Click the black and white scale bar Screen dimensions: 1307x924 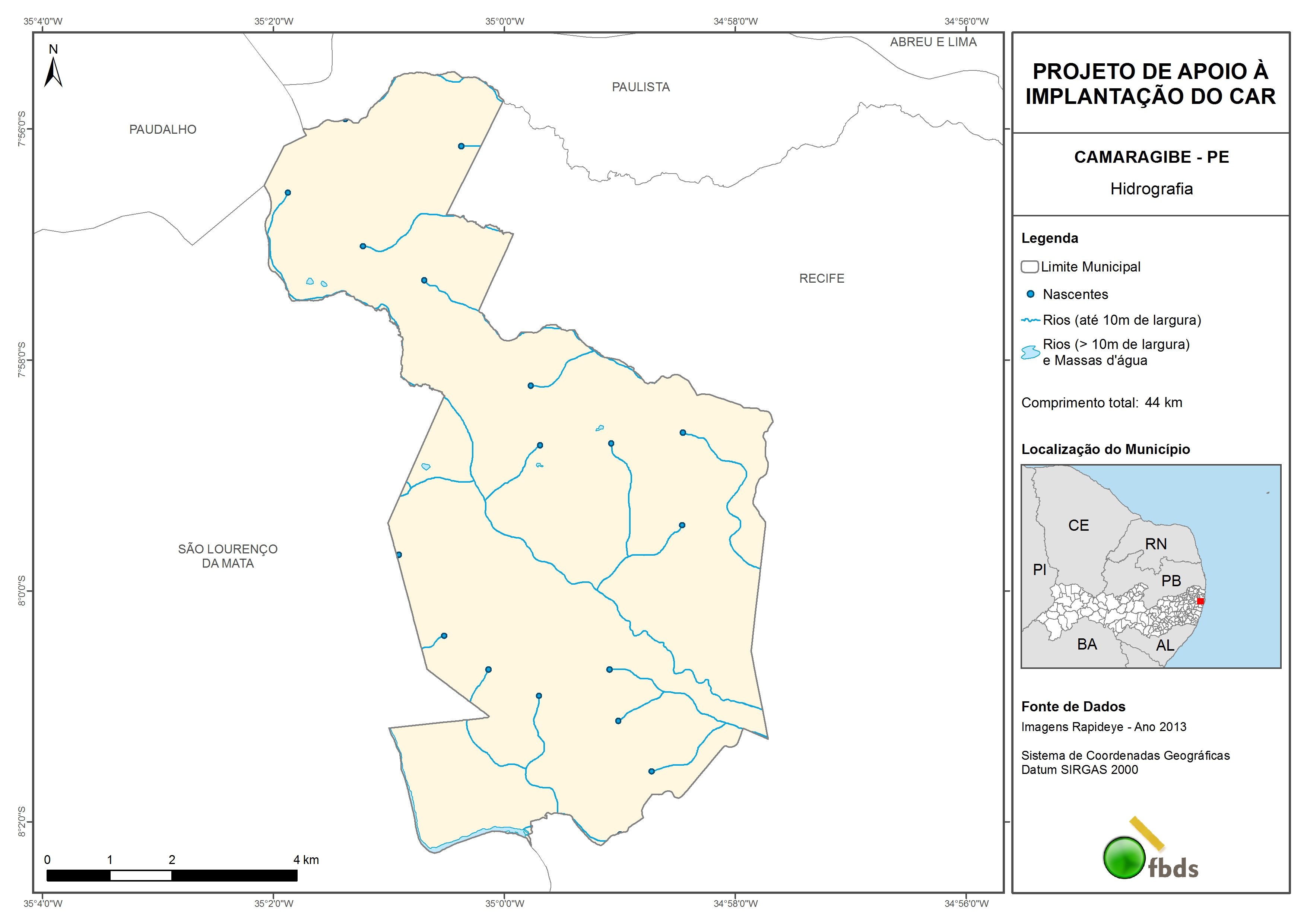tap(171, 876)
